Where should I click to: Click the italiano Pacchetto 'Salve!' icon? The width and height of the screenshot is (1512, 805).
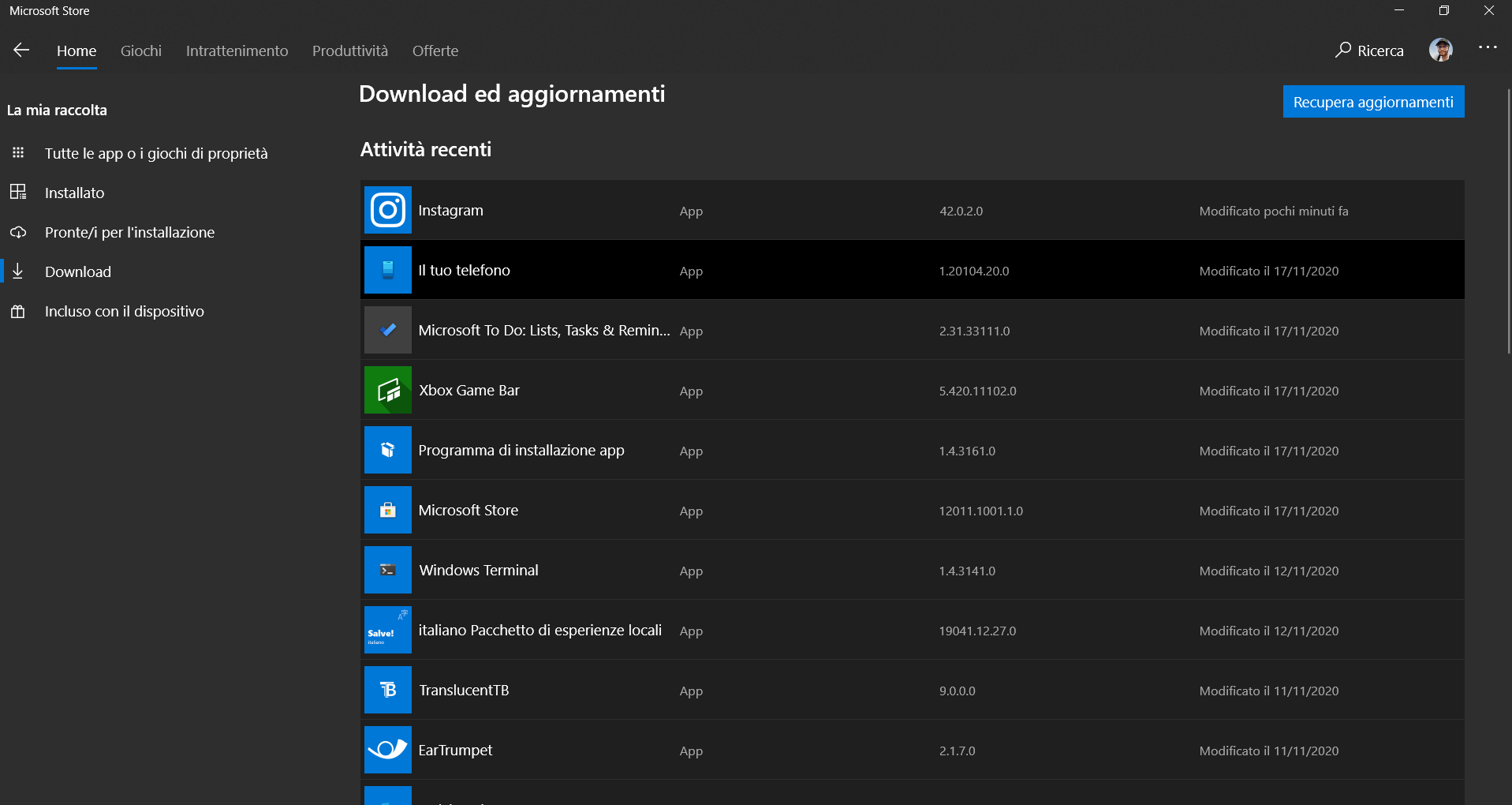tap(388, 630)
